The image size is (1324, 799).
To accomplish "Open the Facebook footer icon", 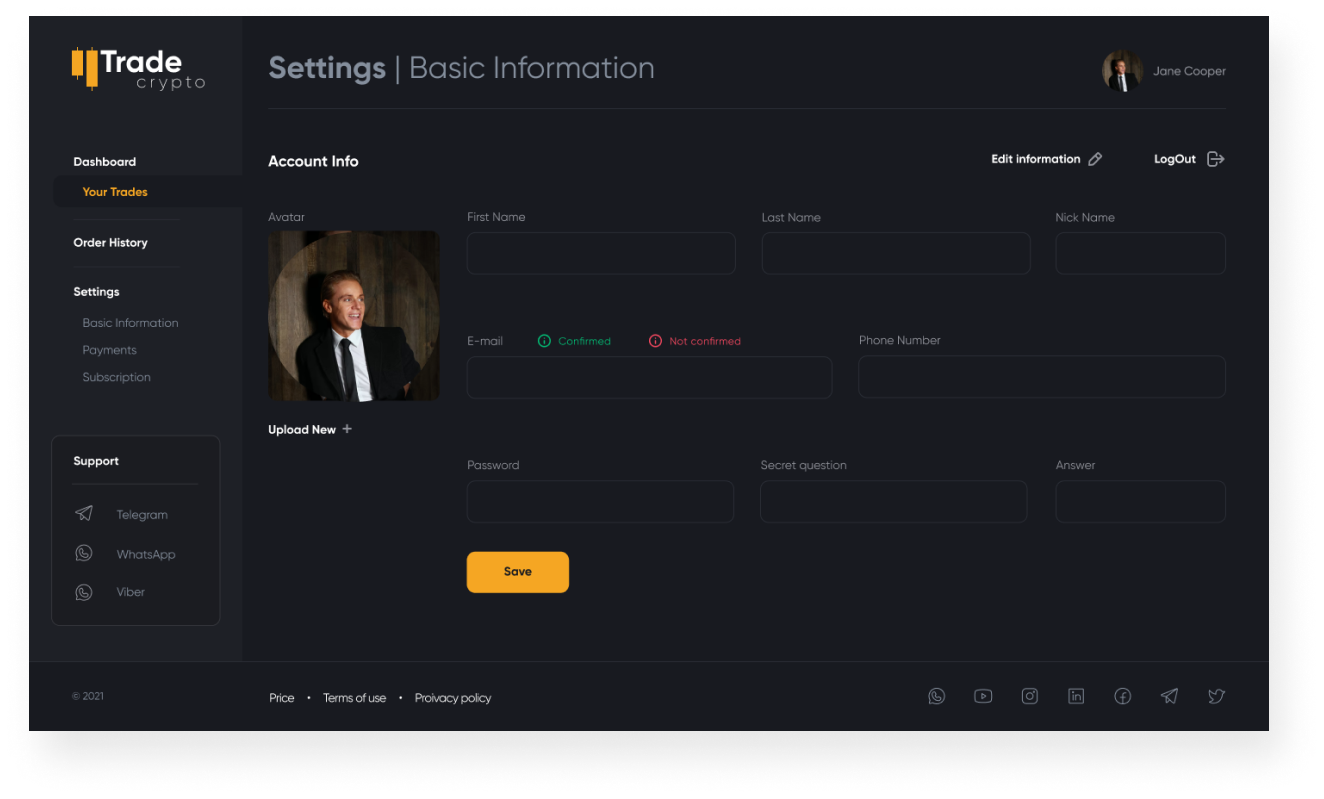I will pyautogui.click(x=1122, y=696).
